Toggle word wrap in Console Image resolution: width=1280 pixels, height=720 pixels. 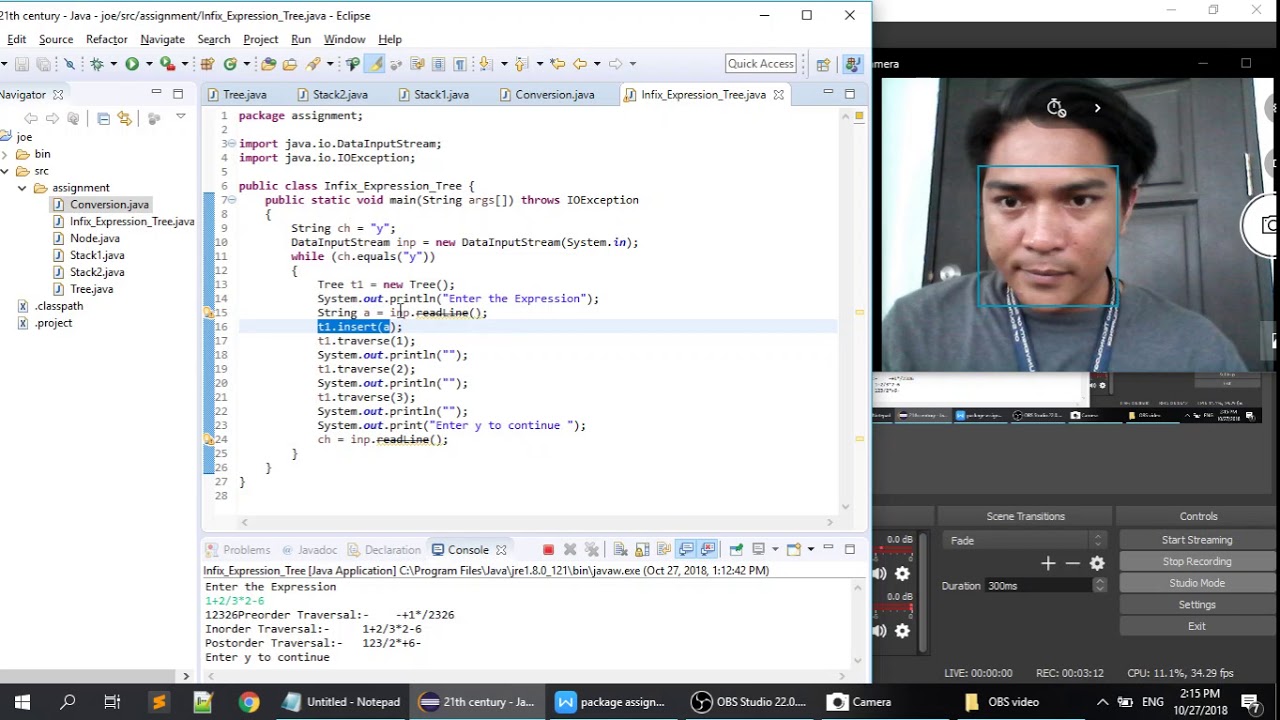664,549
